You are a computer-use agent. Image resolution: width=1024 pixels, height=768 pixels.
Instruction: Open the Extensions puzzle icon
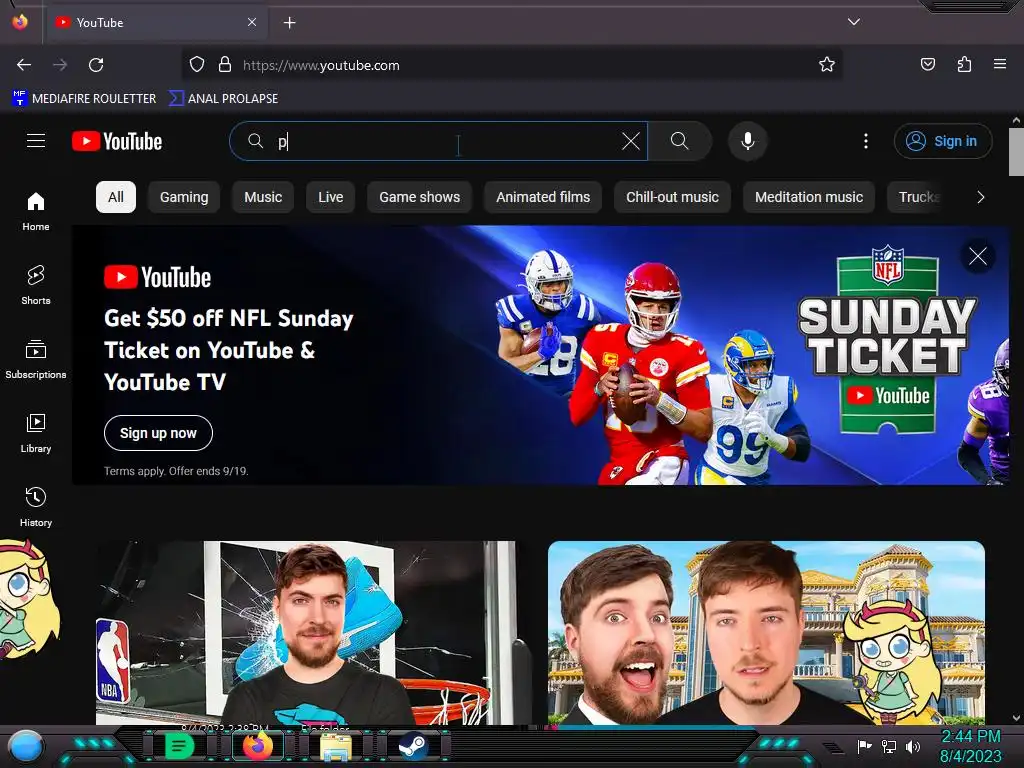(964, 64)
